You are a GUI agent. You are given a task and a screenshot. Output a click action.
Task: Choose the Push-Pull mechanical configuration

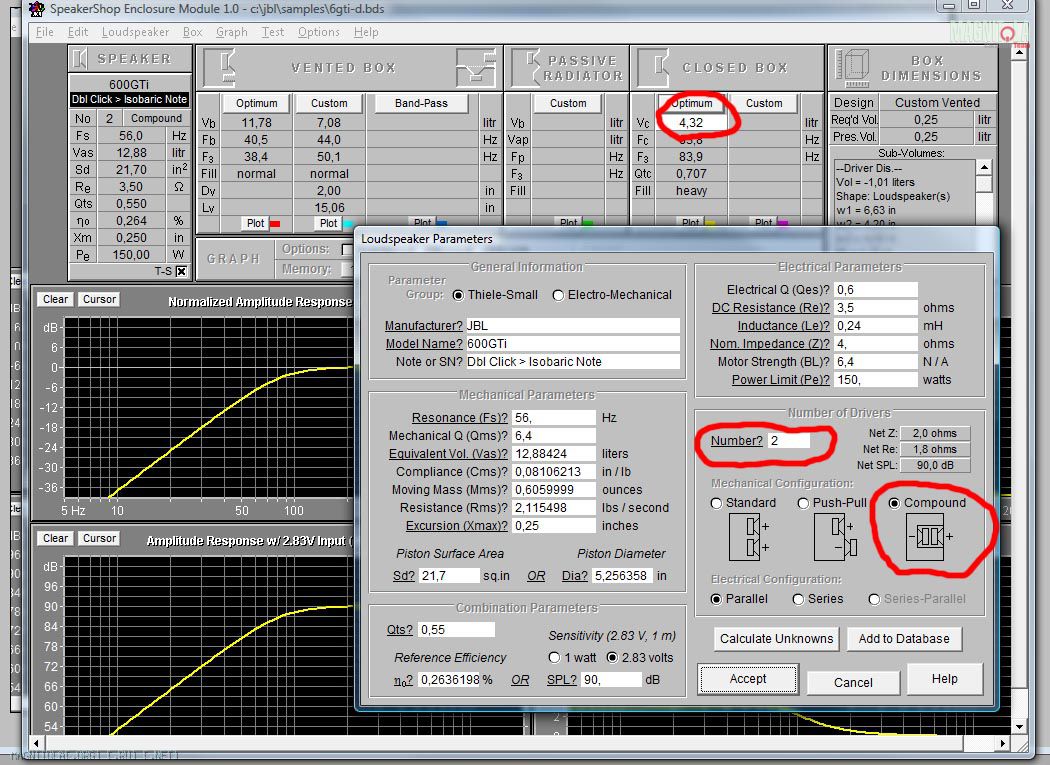(803, 503)
